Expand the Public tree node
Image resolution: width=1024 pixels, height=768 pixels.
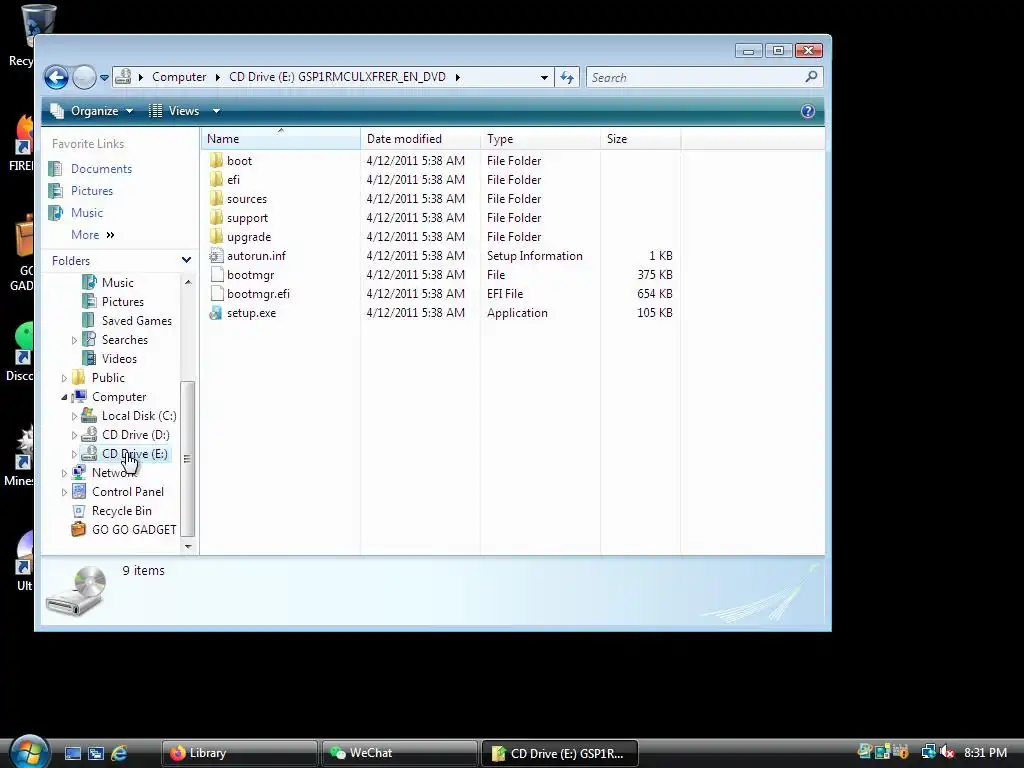coord(64,378)
